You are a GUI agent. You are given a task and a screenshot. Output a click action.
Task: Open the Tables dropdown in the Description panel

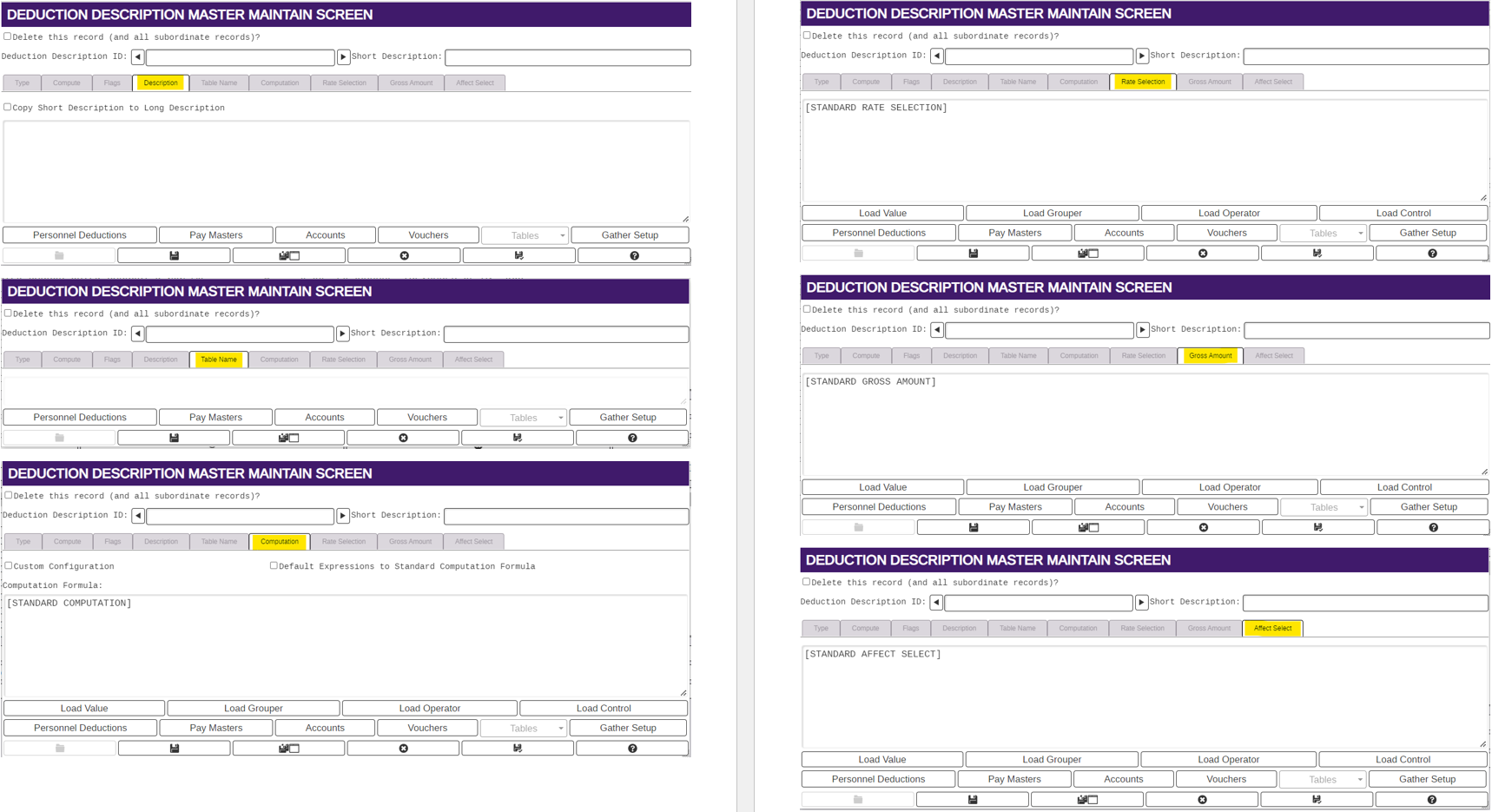point(525,235)
